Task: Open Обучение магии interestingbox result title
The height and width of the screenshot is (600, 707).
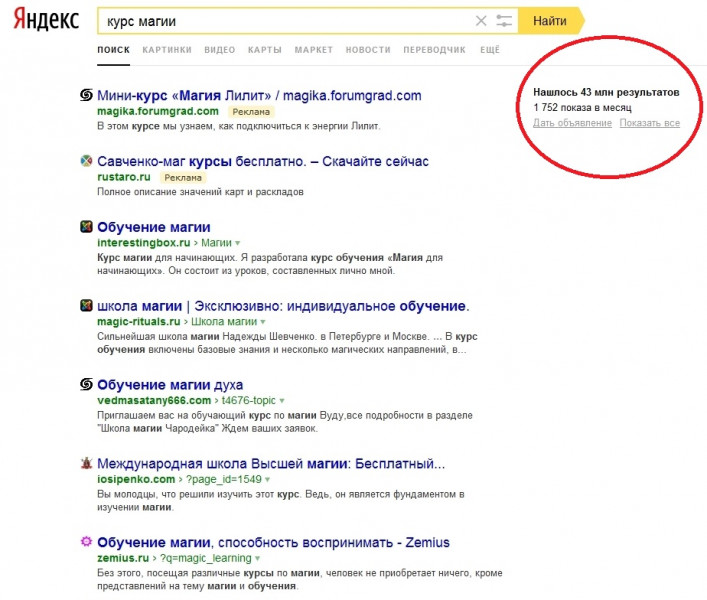Action: click(x=154, y=227)
